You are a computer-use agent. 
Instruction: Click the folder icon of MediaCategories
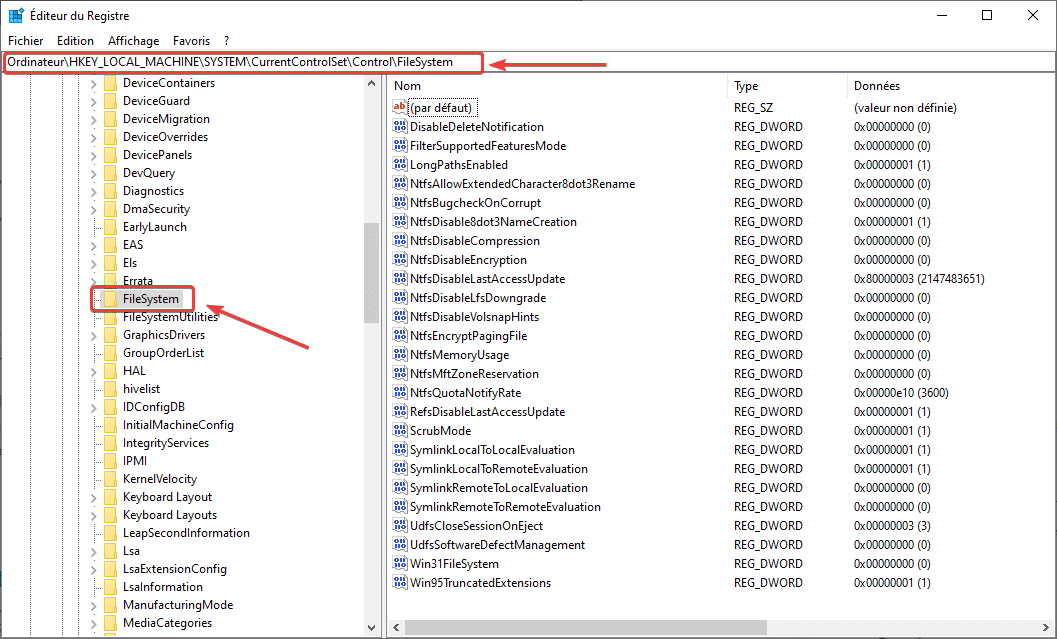[111, 623]
